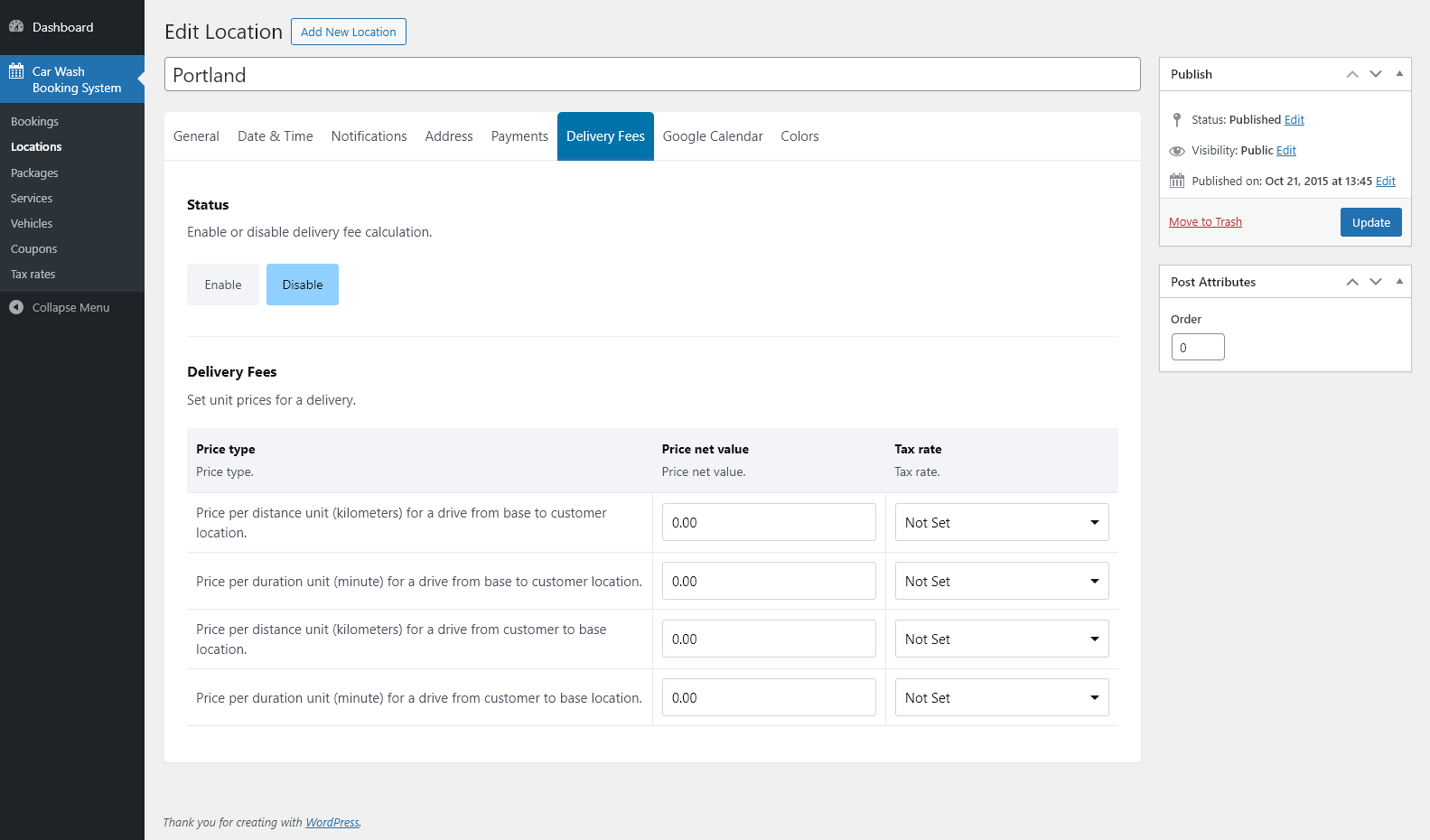The height and width of the screenshot is (840, 1430).
Task: Switch to the Notifications tab
Action: pyautogui.click(x=369, y=136)
